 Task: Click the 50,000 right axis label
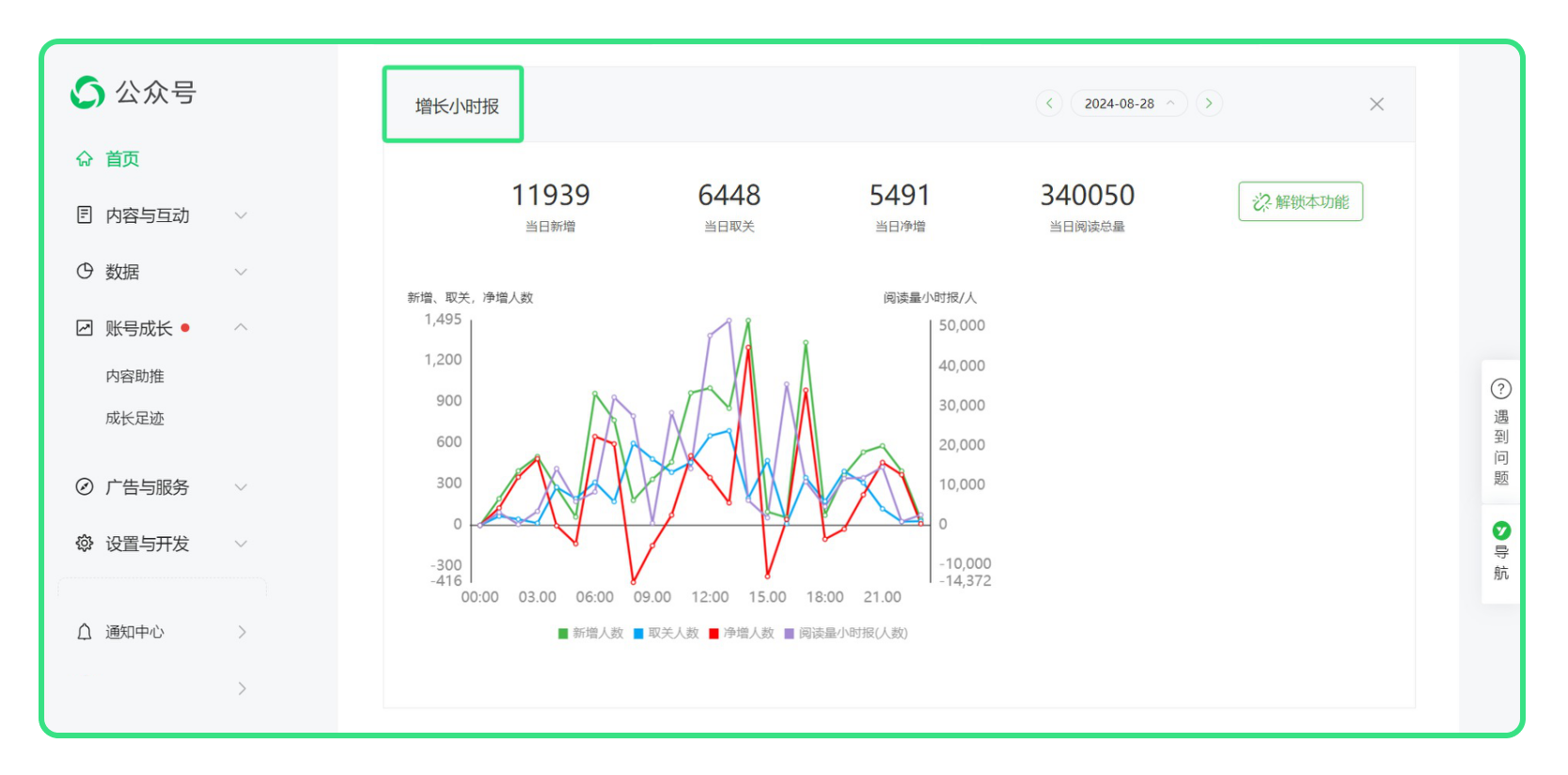click(x=962, y=325)
